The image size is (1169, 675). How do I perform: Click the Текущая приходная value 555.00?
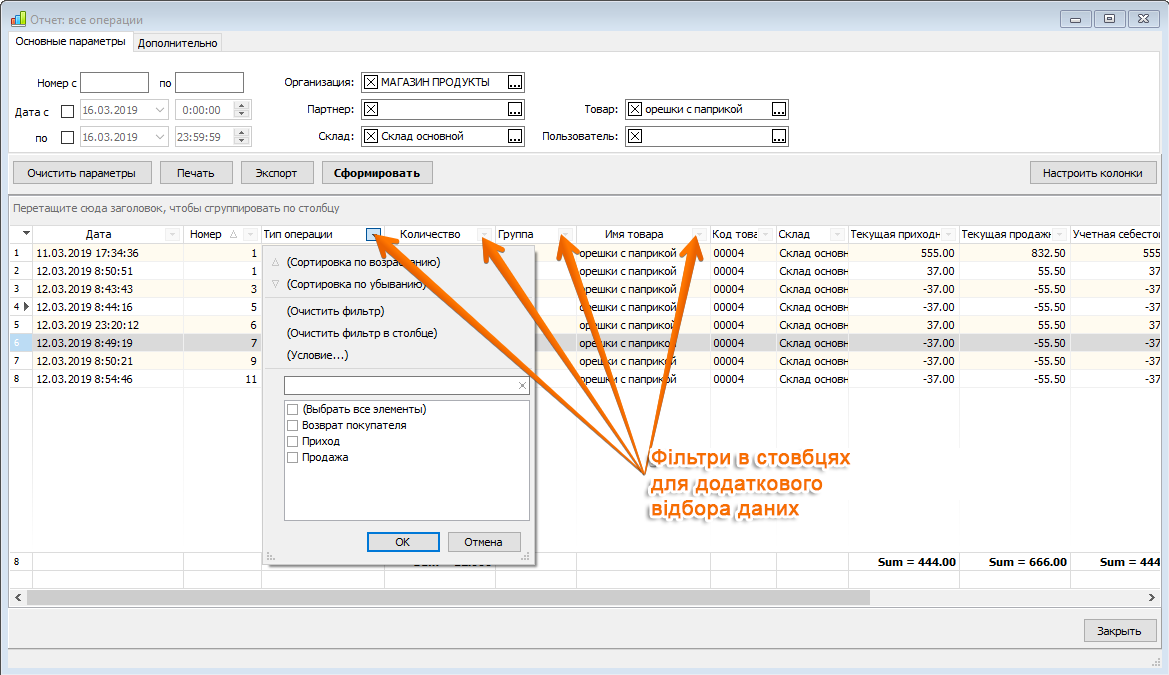pyautogui.click(x=937, y=253)
